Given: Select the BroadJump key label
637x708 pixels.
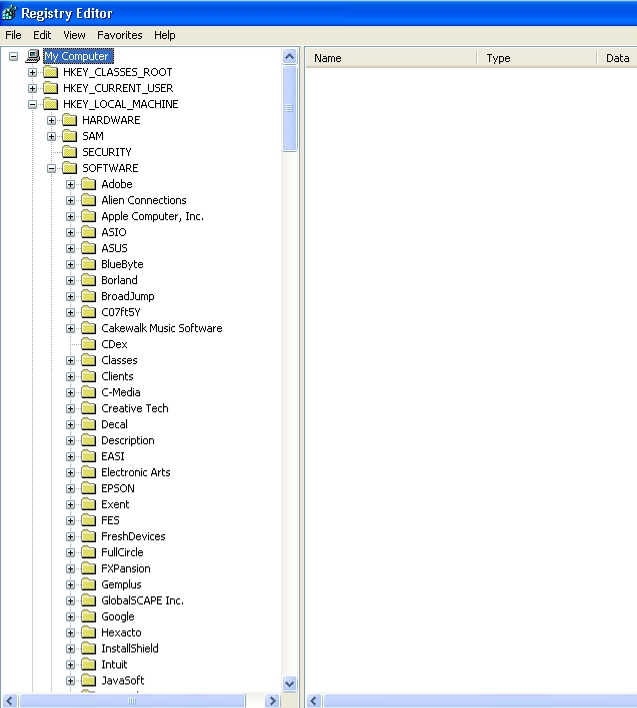Looking at the screenshot, I should [128, 296].
